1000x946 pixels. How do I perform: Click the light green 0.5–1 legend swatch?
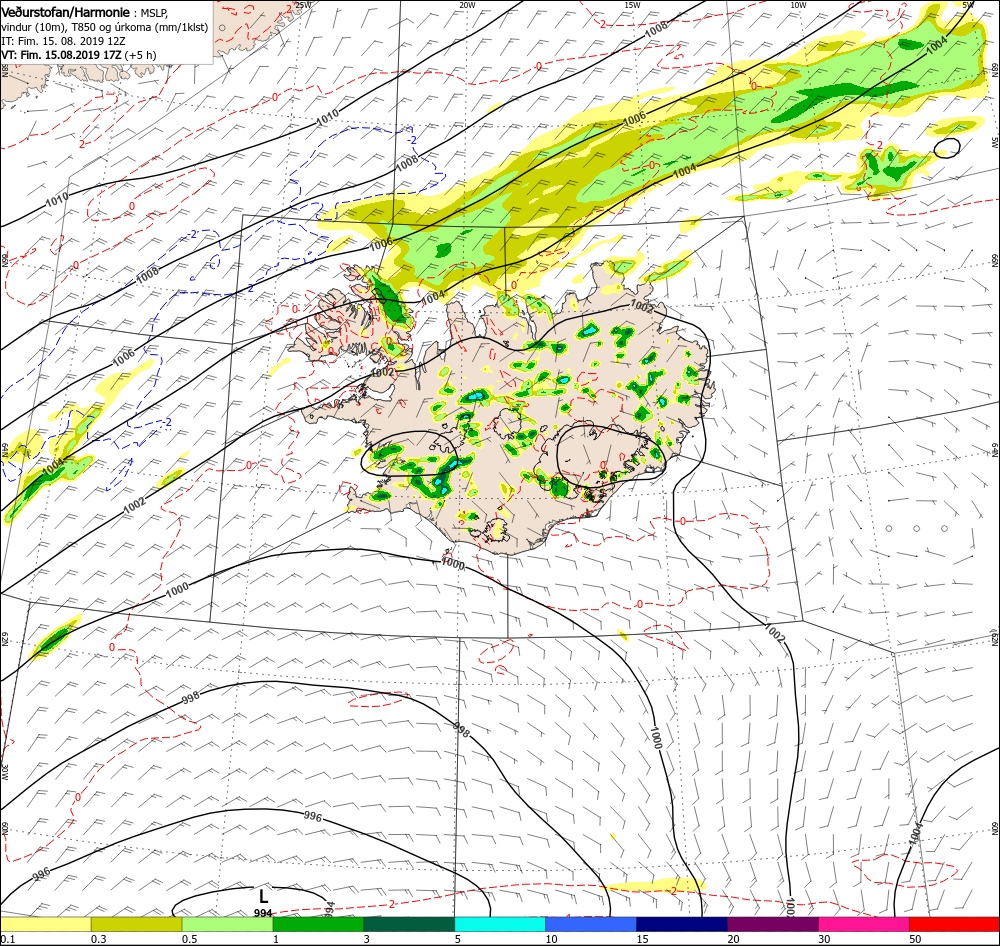[x=228, y=924]
